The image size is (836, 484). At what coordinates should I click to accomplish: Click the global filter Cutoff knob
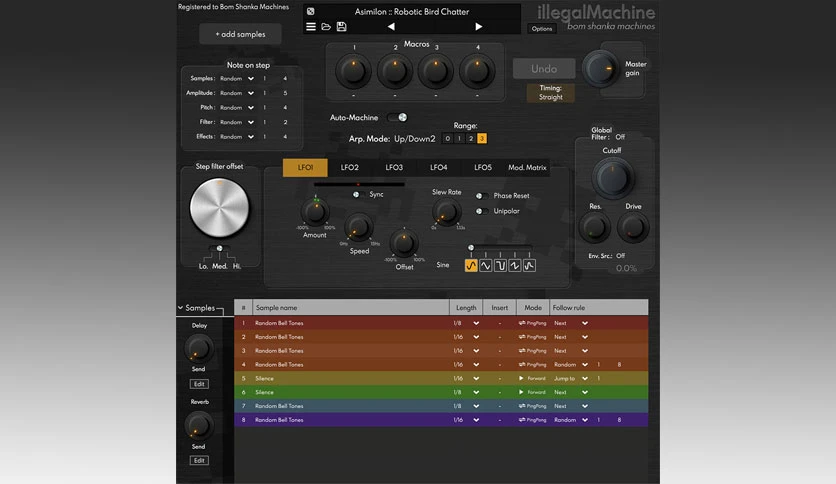tap(612, 178)
